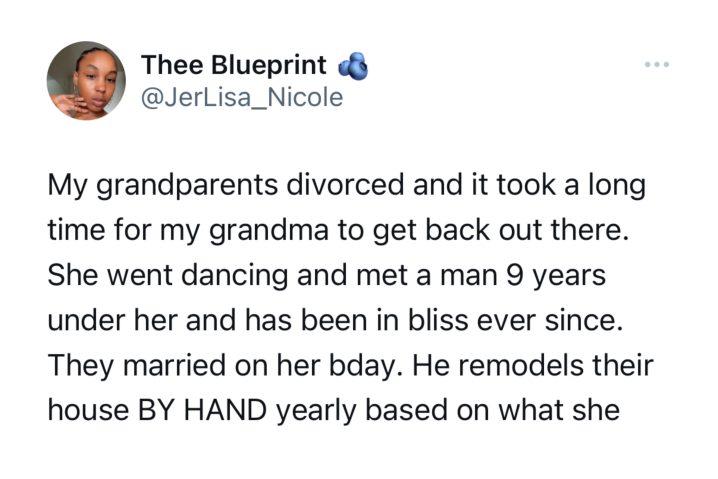Click the word dancing in the tweet

(235, 276)
